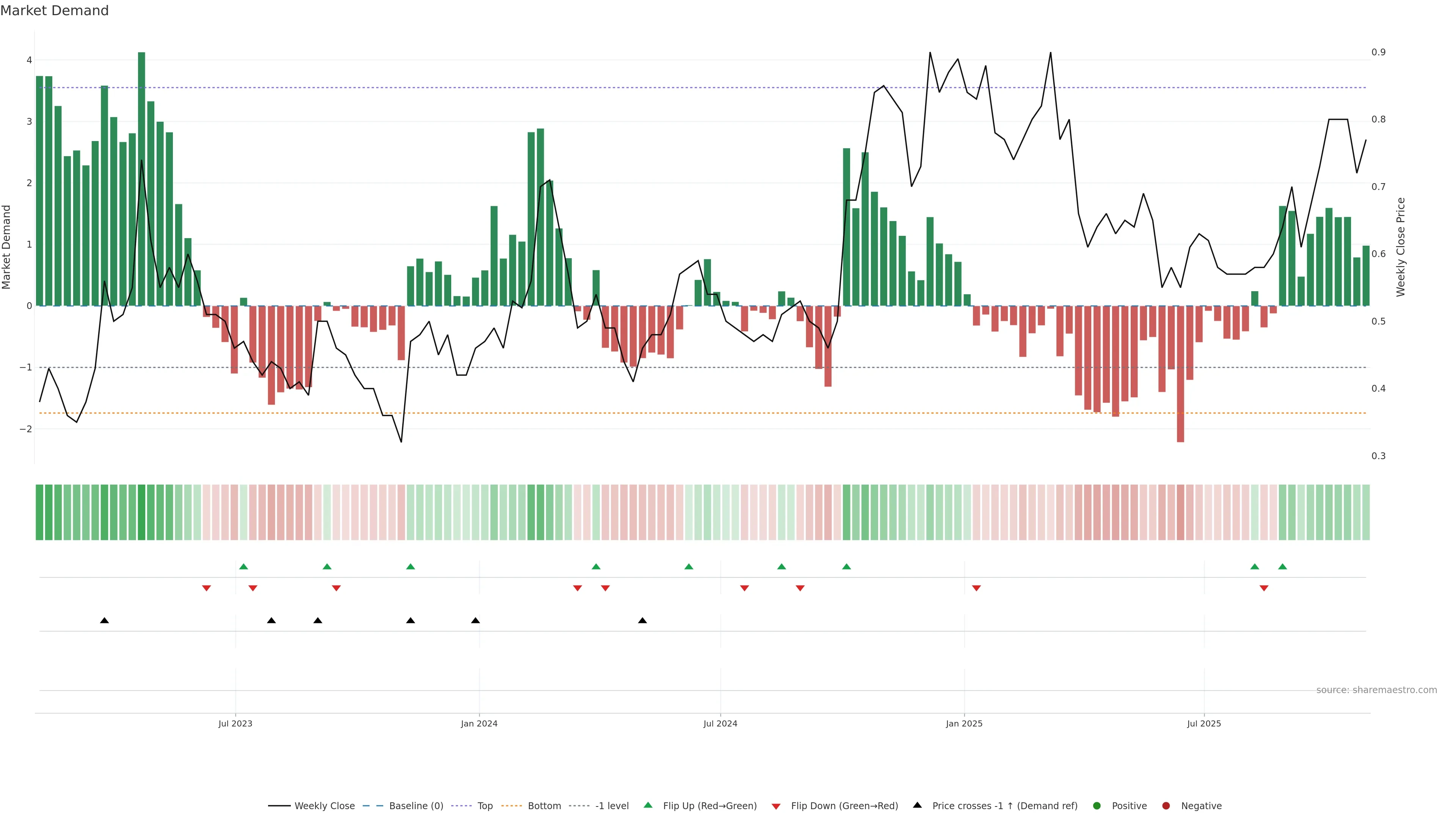
Task: Hide the Top dotted line legend item
Action: tap(485, 806)
